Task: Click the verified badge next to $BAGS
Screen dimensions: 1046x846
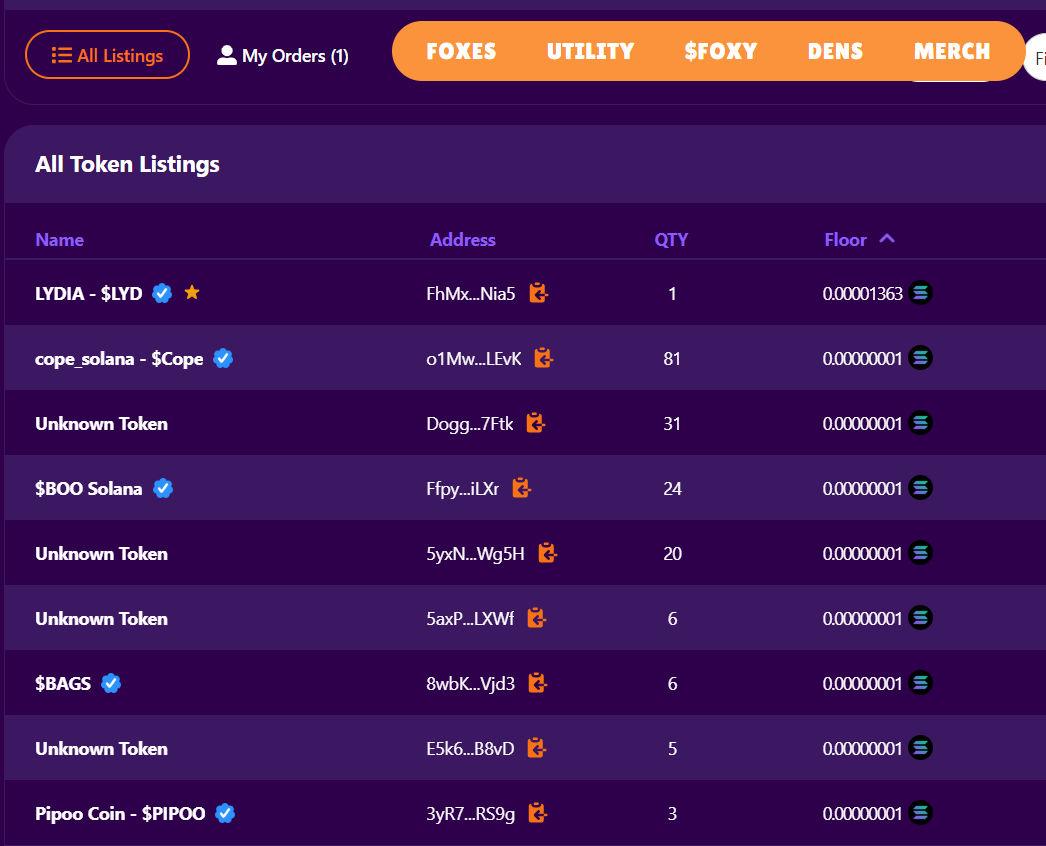Action: [111, 683]
